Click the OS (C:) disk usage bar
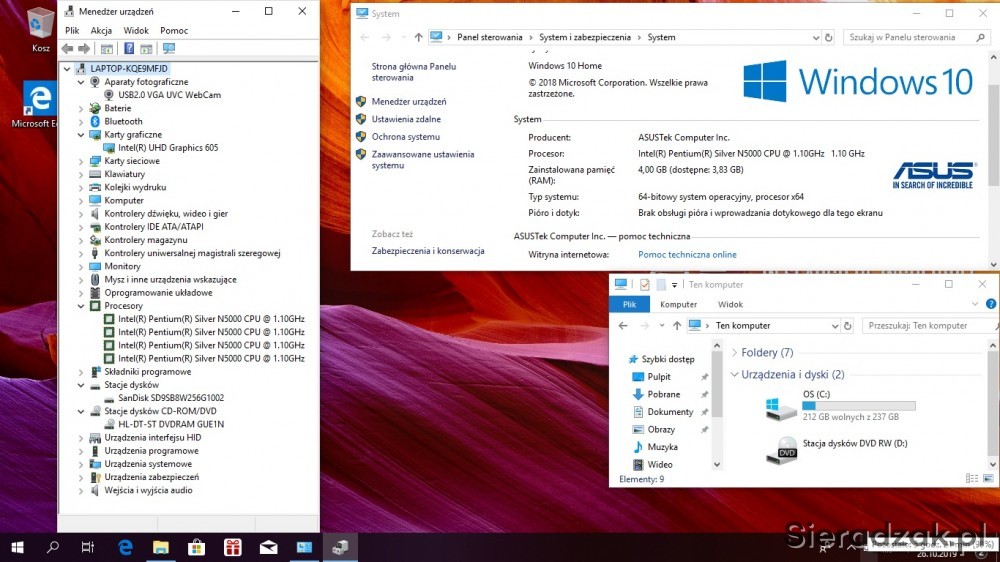 [858, 406]
